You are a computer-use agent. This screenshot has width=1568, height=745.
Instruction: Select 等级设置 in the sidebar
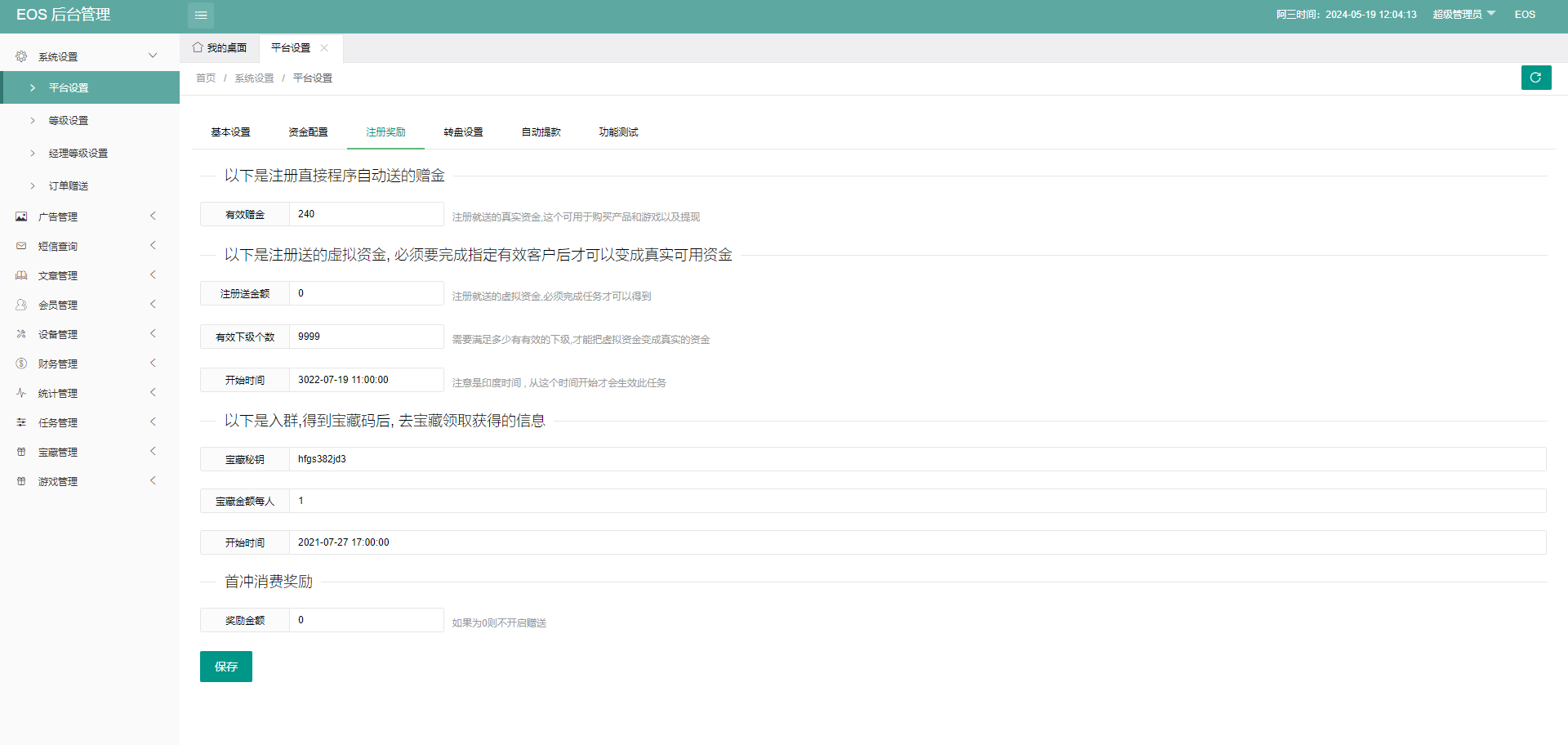click(x=69, y=120)
